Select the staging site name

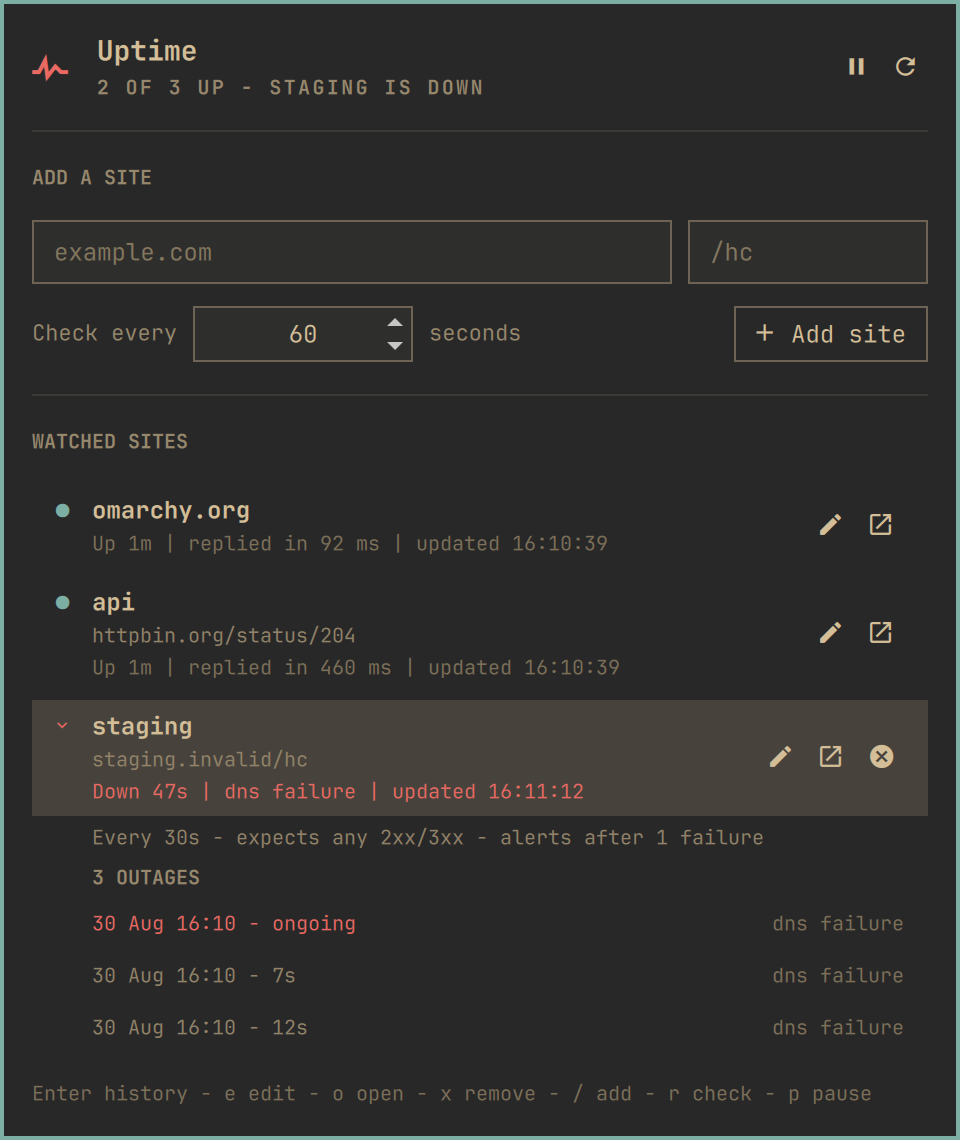tap(143, 726)
